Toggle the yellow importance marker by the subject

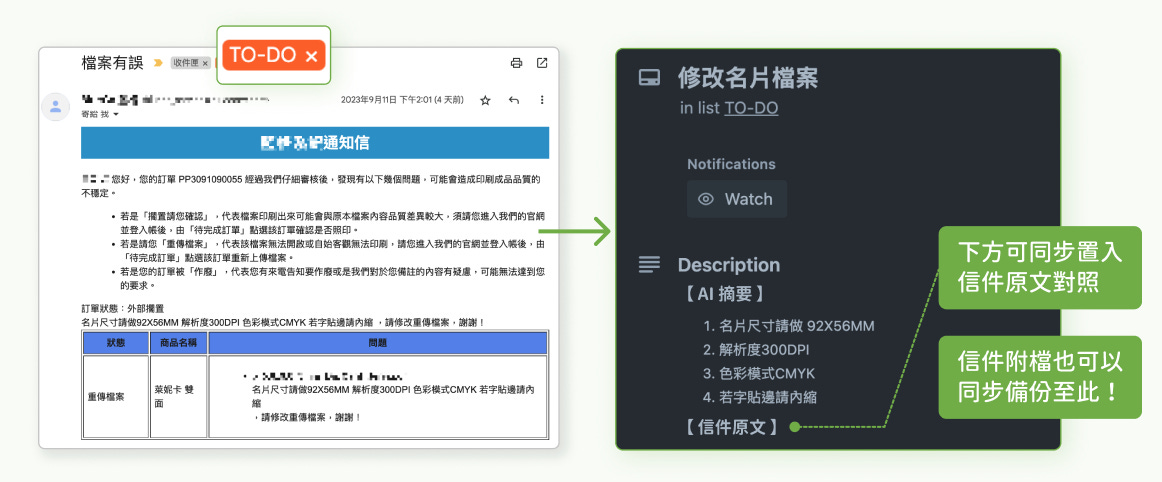coord(158,63)
